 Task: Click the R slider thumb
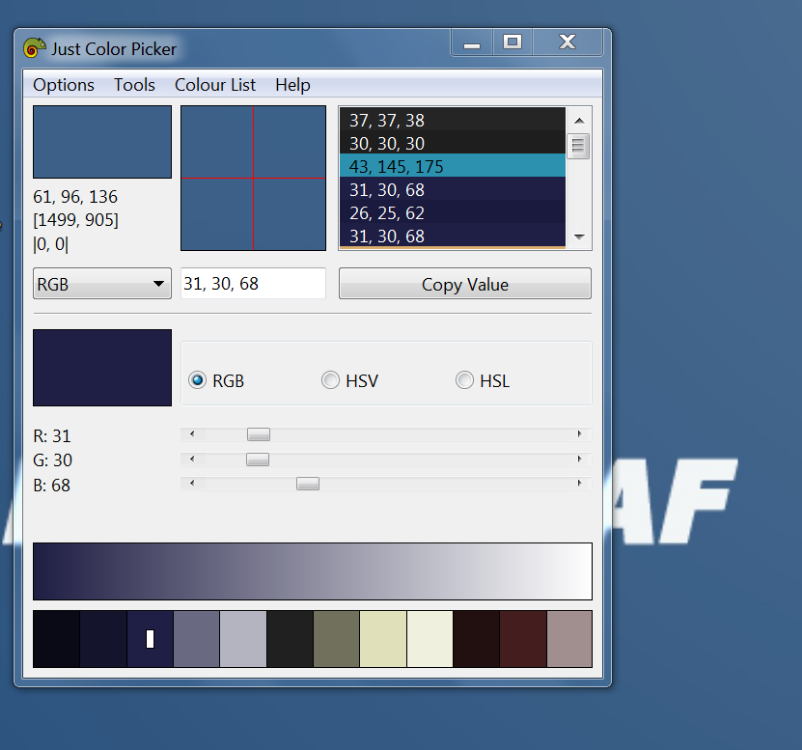(x=258, y=435)
